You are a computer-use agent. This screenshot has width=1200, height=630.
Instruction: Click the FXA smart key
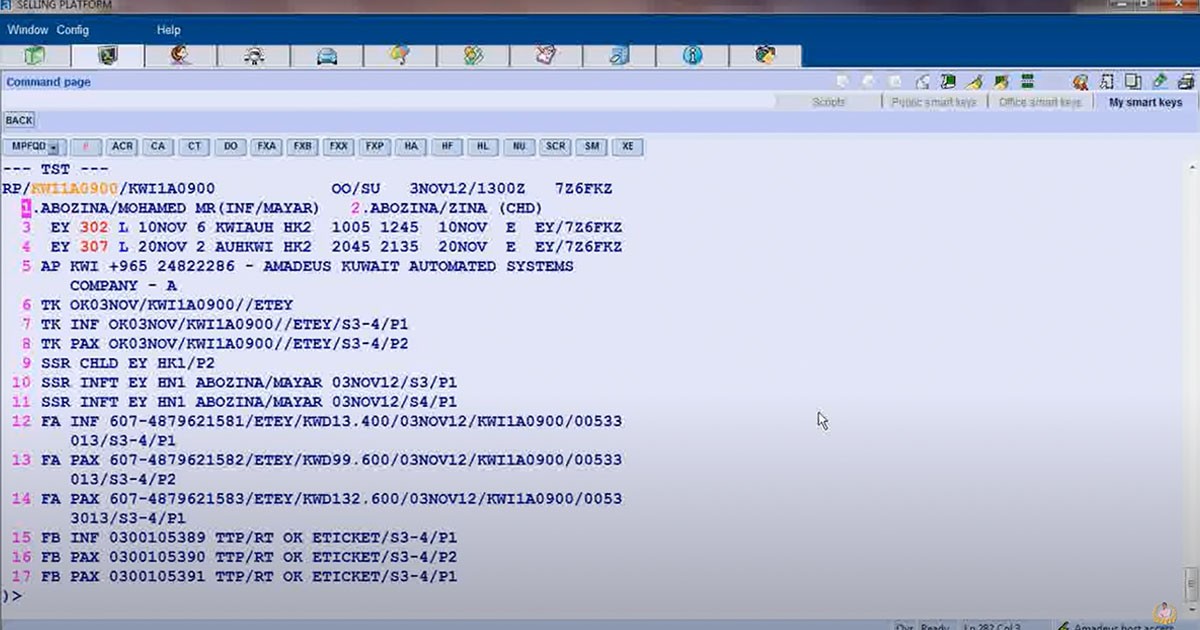pyautogui.click(x=266, y=146)
